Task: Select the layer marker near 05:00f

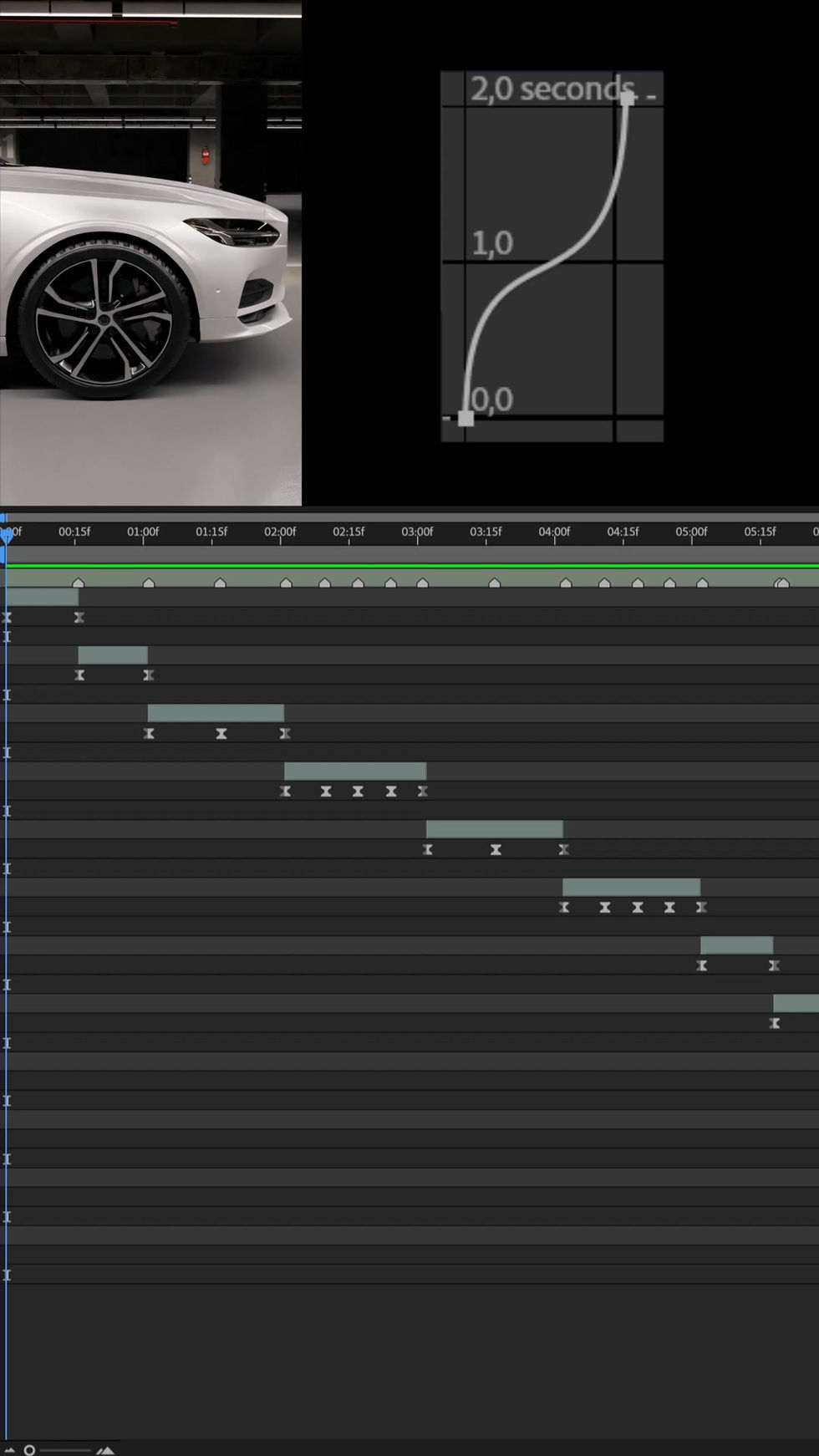Action: click(702, 583)
